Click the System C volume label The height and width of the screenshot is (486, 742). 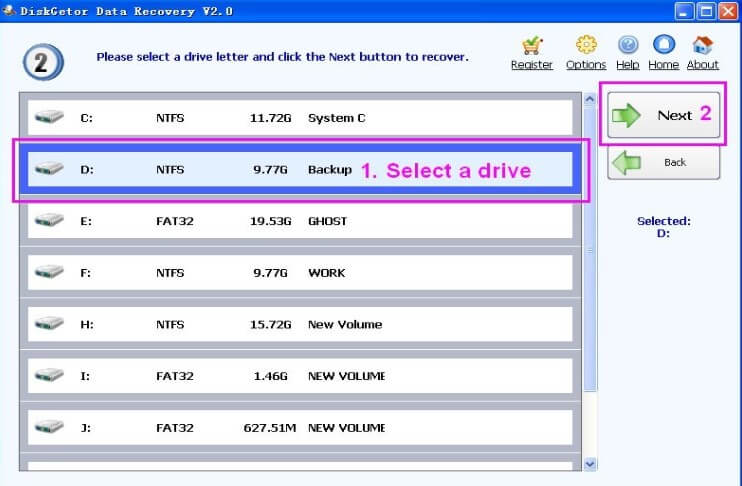pos(336,118)
